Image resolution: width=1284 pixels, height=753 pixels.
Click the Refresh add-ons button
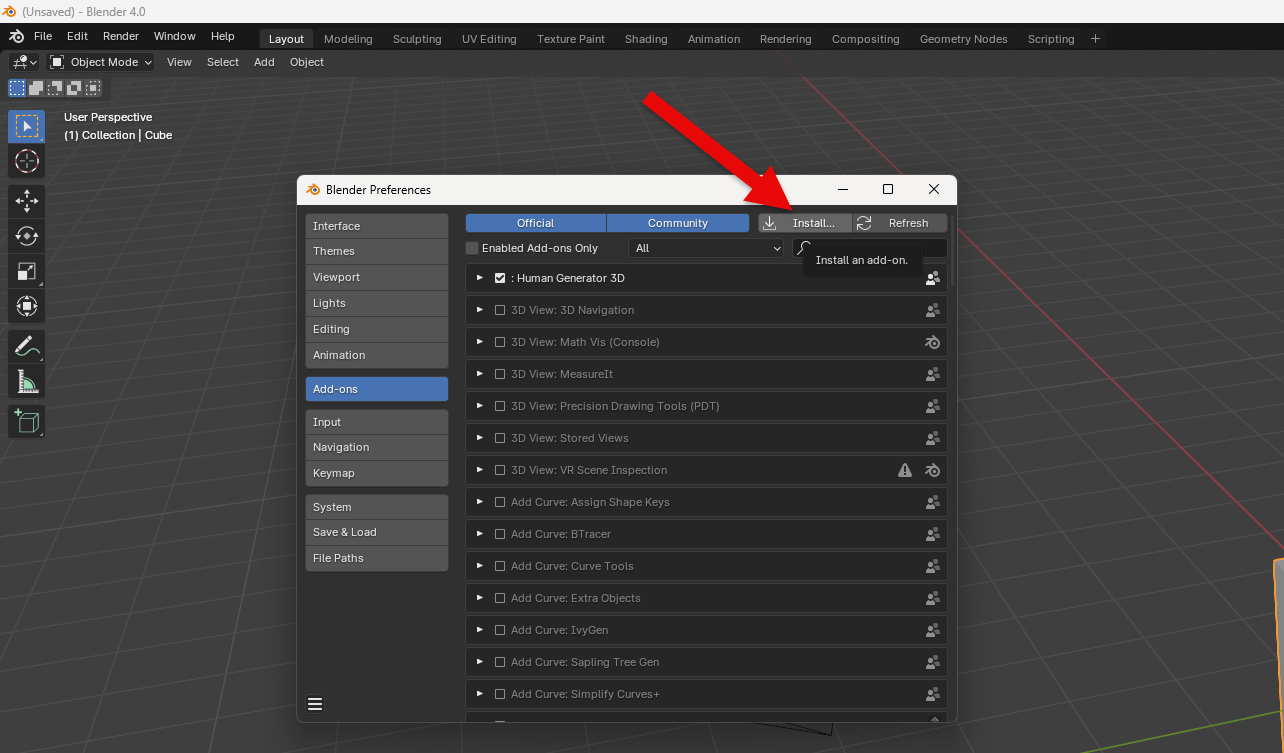click(x=900, y=223)
